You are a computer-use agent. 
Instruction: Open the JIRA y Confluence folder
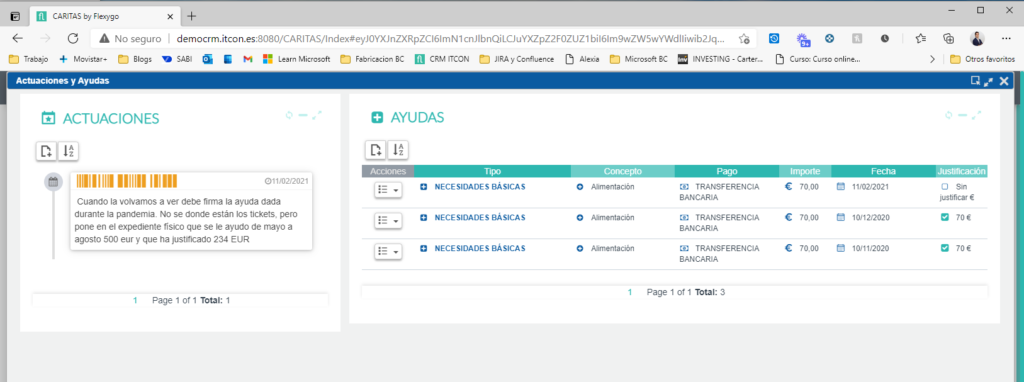pos(517,59)
